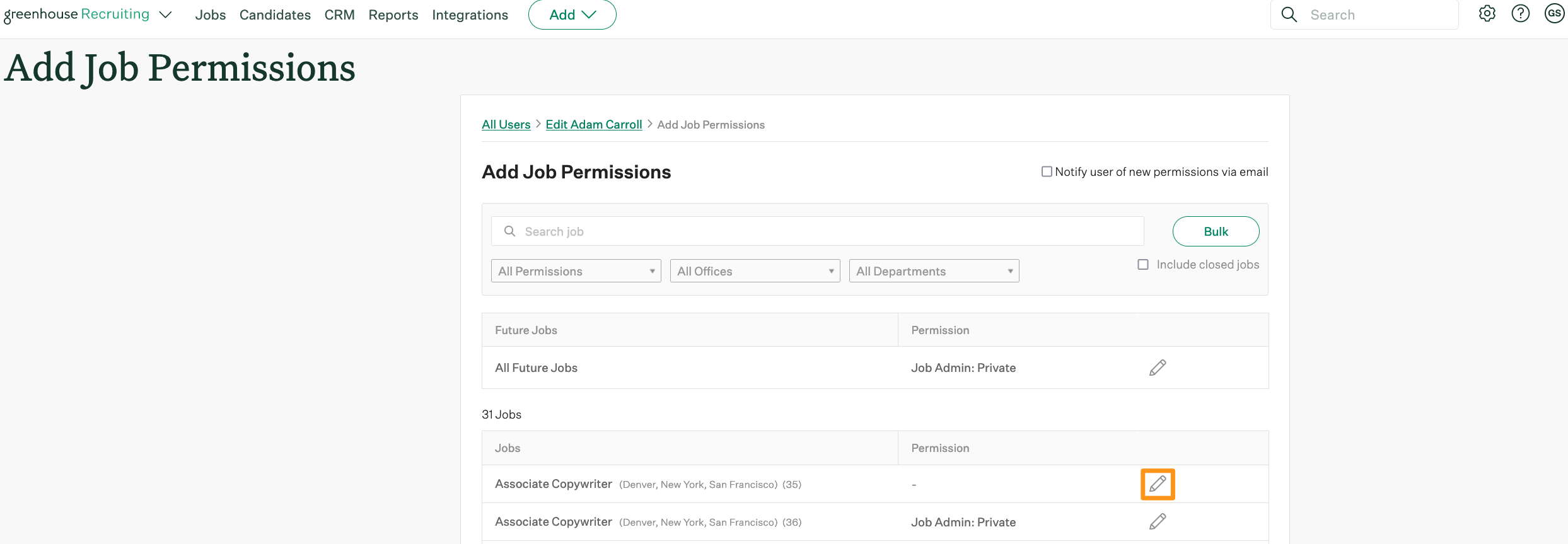Click highlighted pencil for Associate Copywriter (35)
This screenshot has height=544, width=1568.
click(x=1157, y=484)
